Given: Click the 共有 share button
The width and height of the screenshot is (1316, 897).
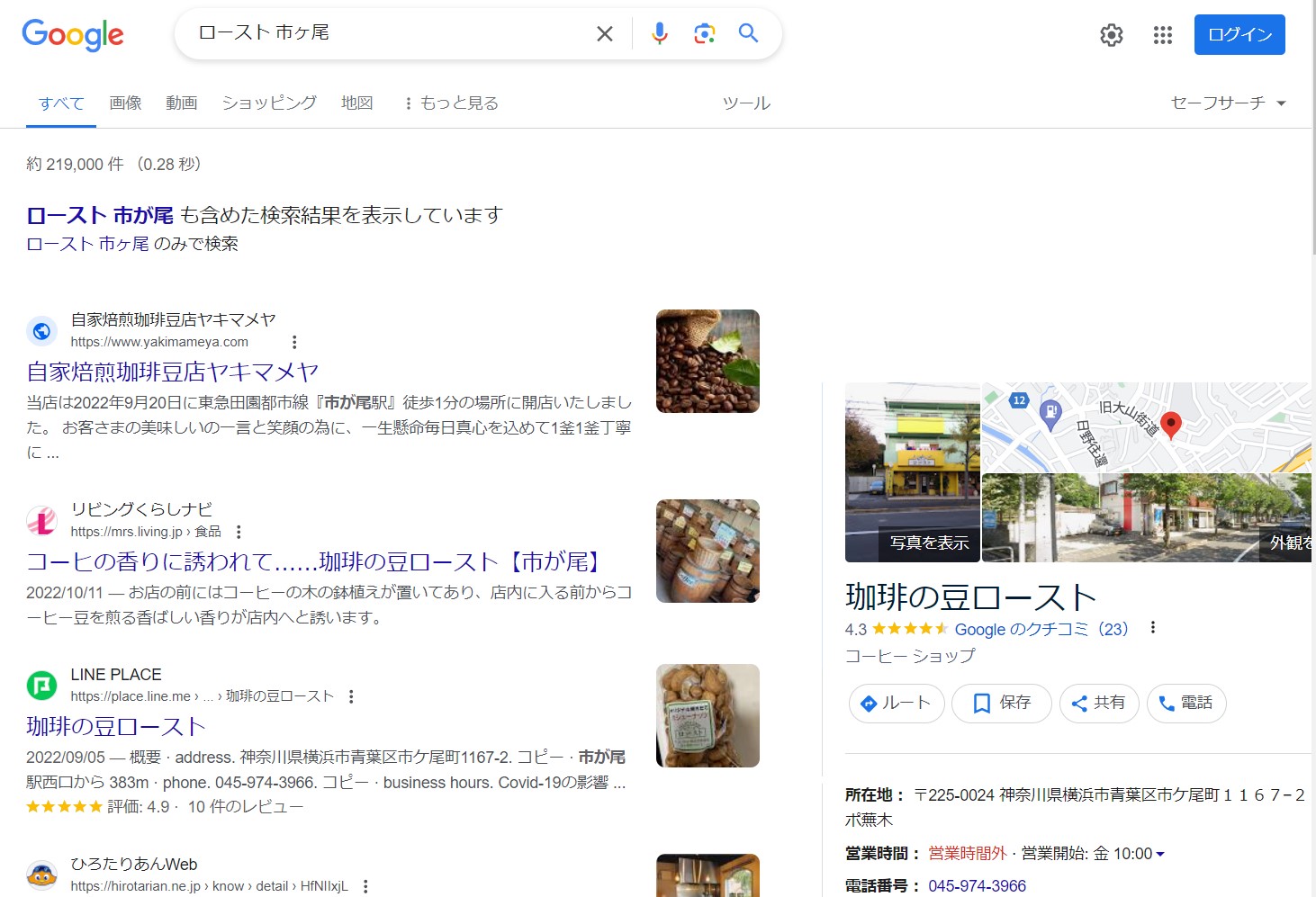Looking at the screenshot, I should (x=1099, y=703).
